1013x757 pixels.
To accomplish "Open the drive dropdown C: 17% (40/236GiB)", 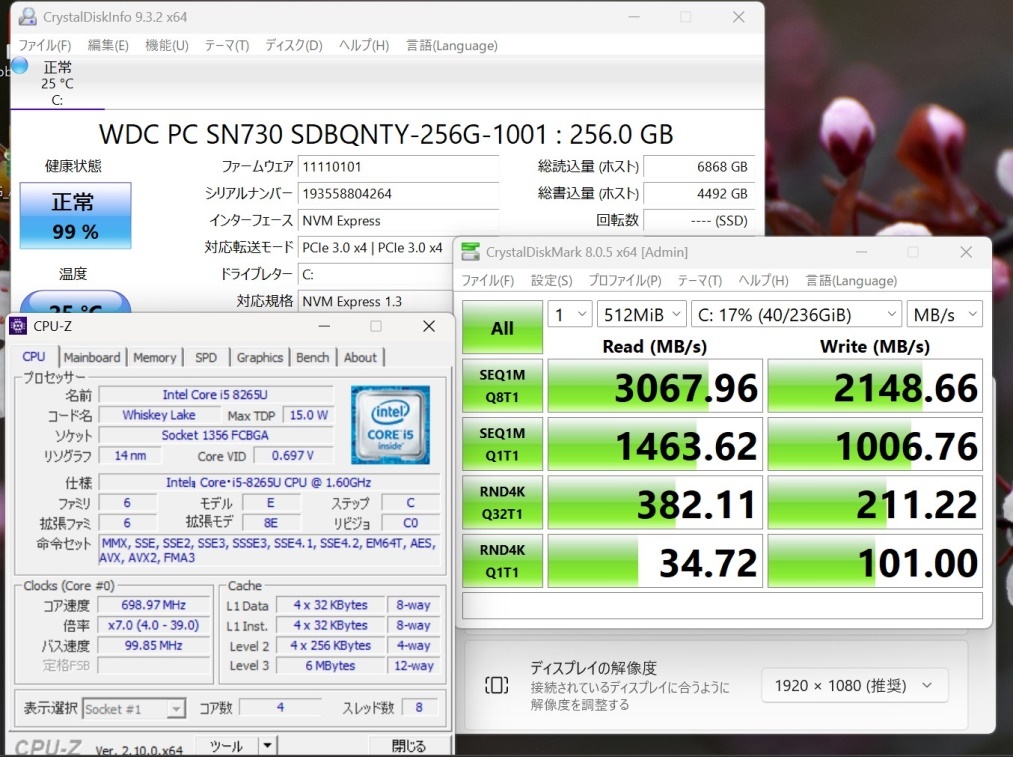I will tap(796, 315).
